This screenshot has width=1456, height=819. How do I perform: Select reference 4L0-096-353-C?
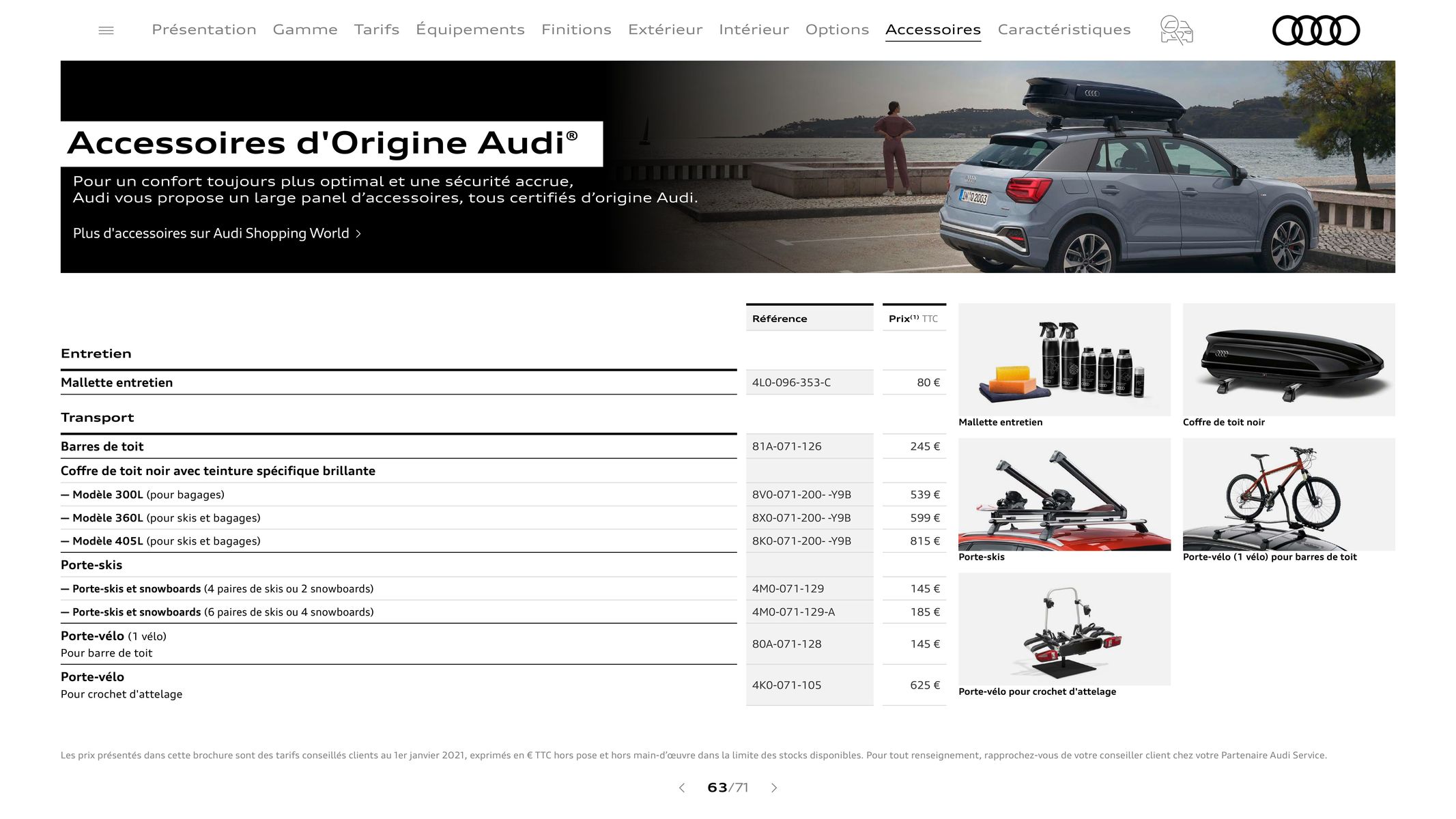(x=791, y=382)
